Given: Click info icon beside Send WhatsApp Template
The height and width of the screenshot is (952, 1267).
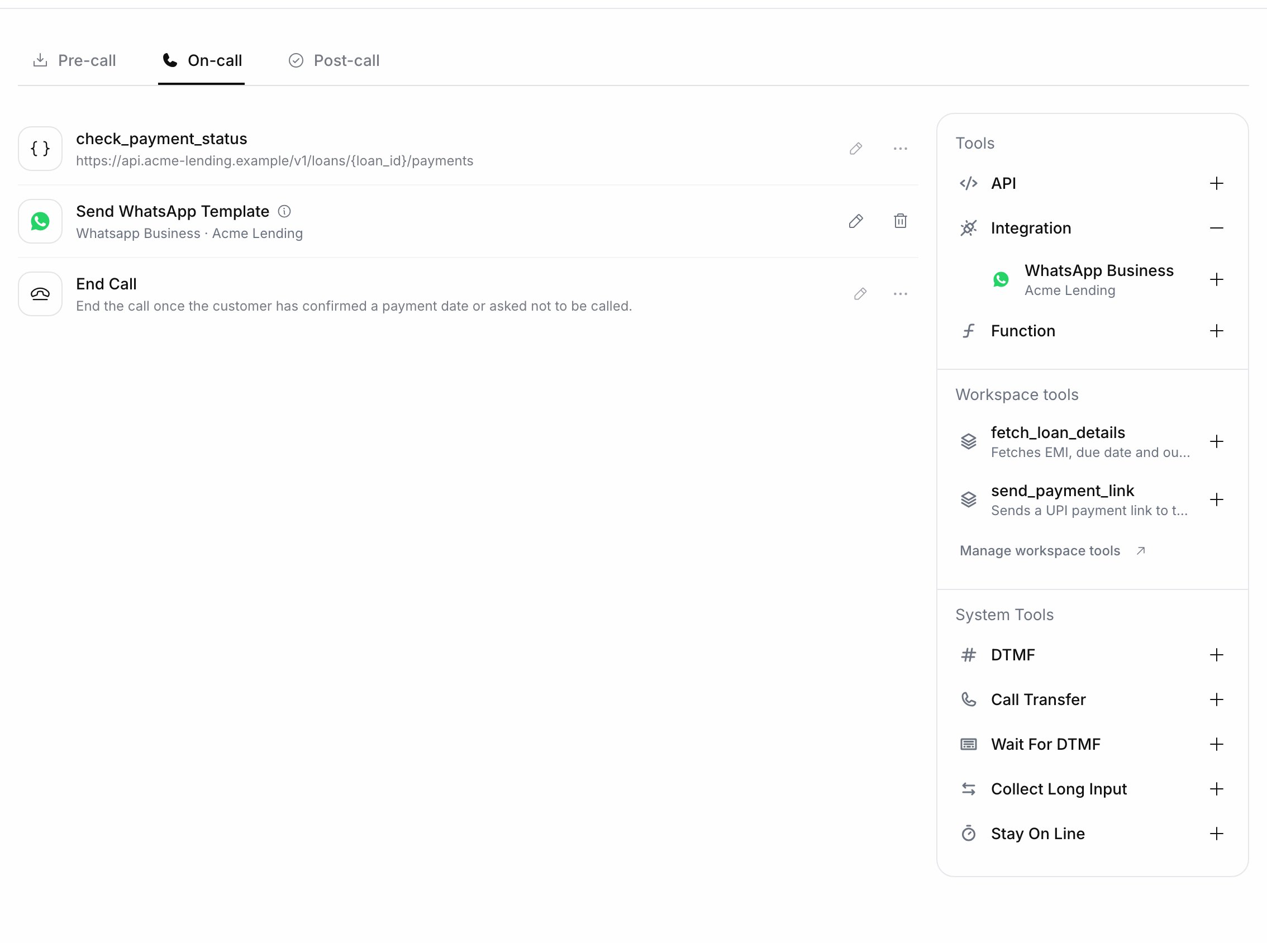Looking at the screenshot, I should pos(284,211).
